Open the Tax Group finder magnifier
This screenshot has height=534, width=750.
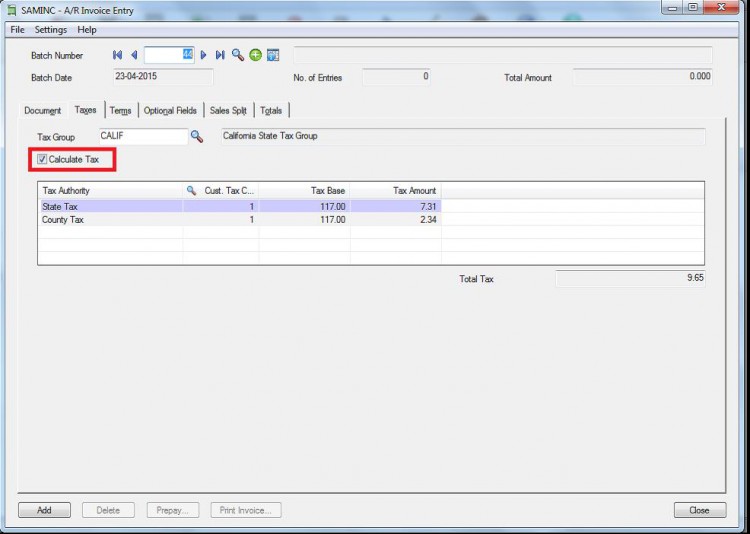[x=197, y=136]
